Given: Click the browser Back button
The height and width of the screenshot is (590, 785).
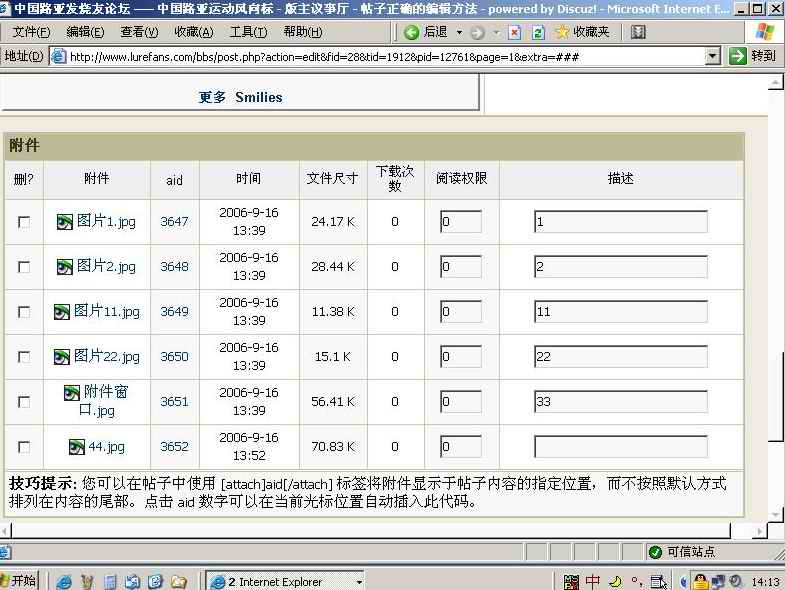Looking at the screenshot, I should pos(426,32).
